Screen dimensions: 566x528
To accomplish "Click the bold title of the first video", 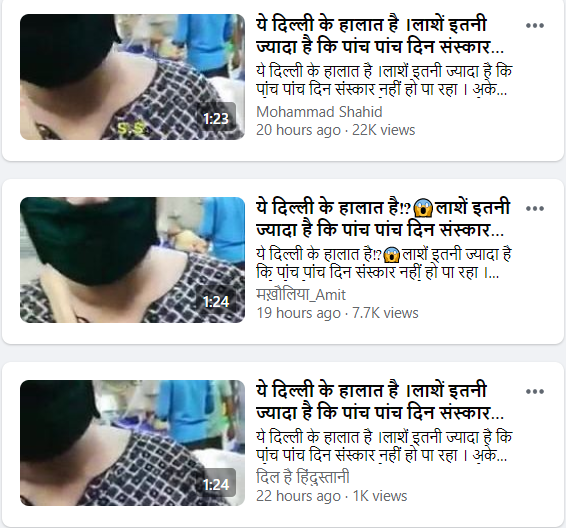I will click(x=380, y=36).
